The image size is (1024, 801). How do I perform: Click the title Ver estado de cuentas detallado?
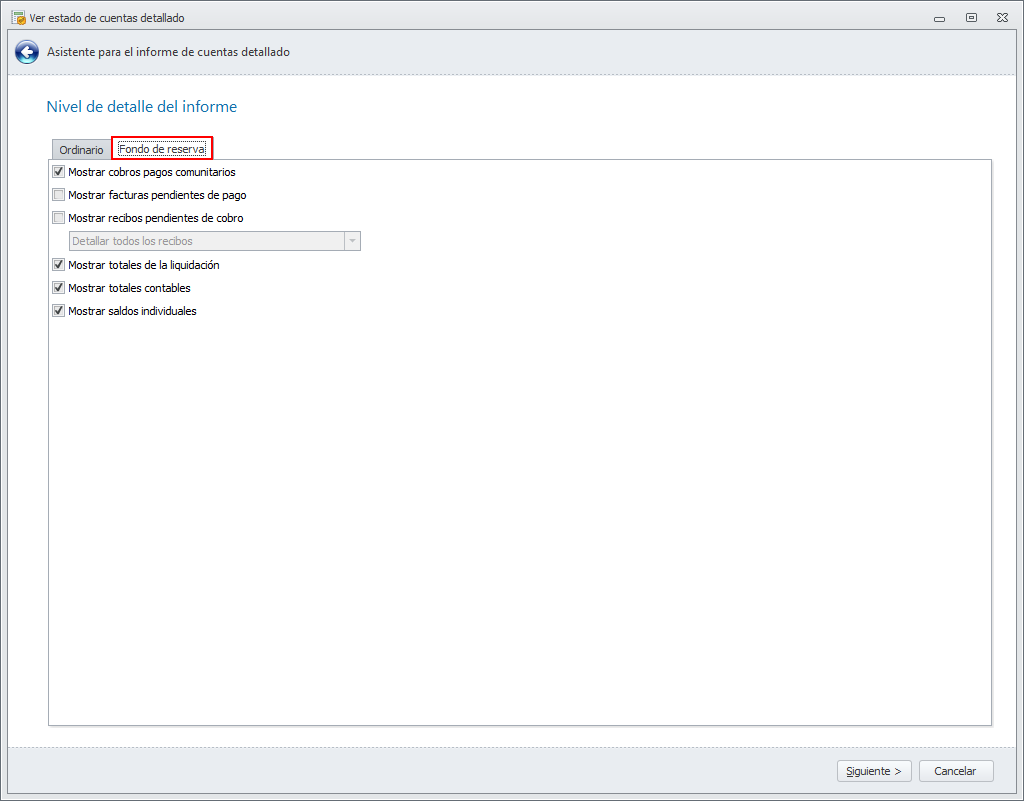[x=107, y=18]
